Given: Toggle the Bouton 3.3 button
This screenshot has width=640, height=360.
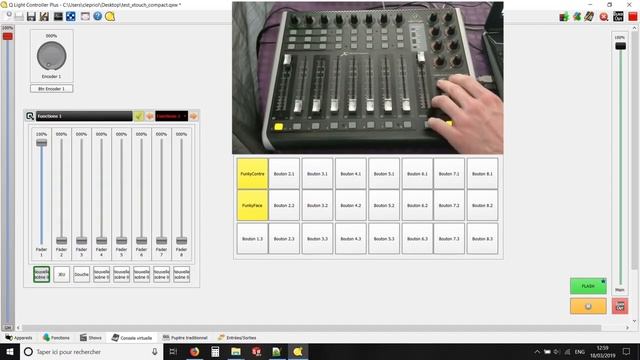Looking at the screenshot, I should pyautogui.click(x=317, y=239).
